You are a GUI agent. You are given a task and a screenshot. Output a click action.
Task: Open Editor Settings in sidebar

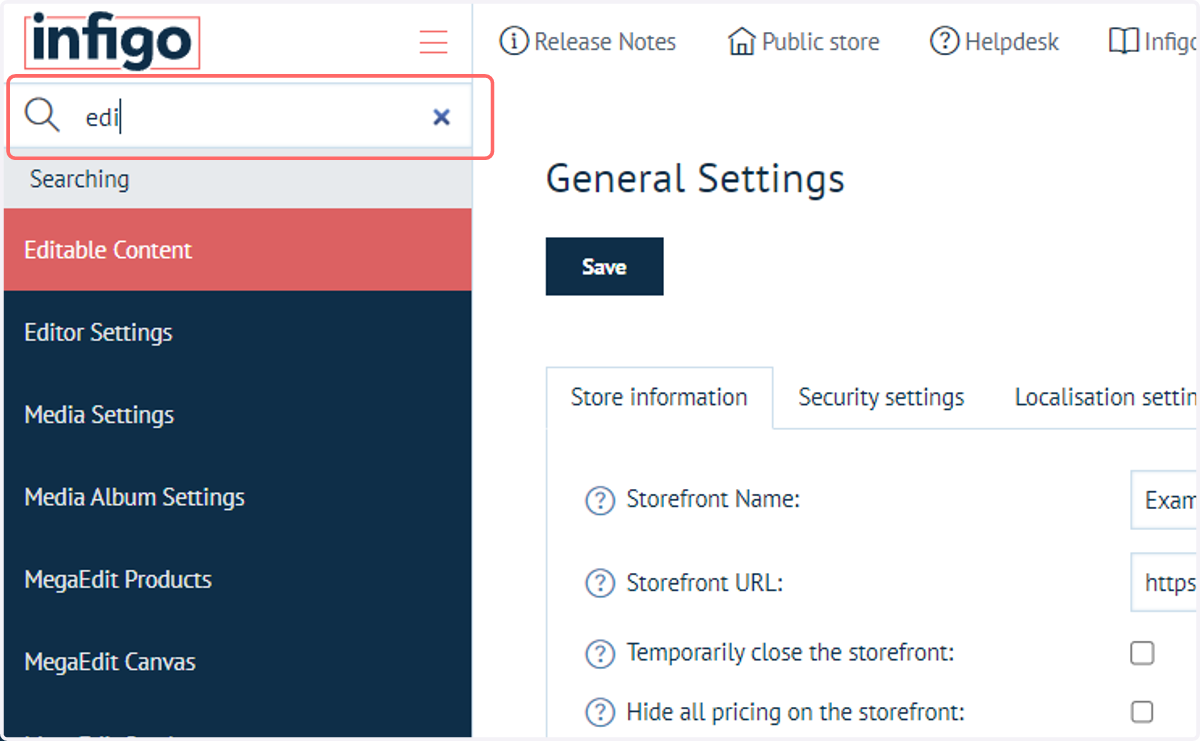[x=238, y=332]
